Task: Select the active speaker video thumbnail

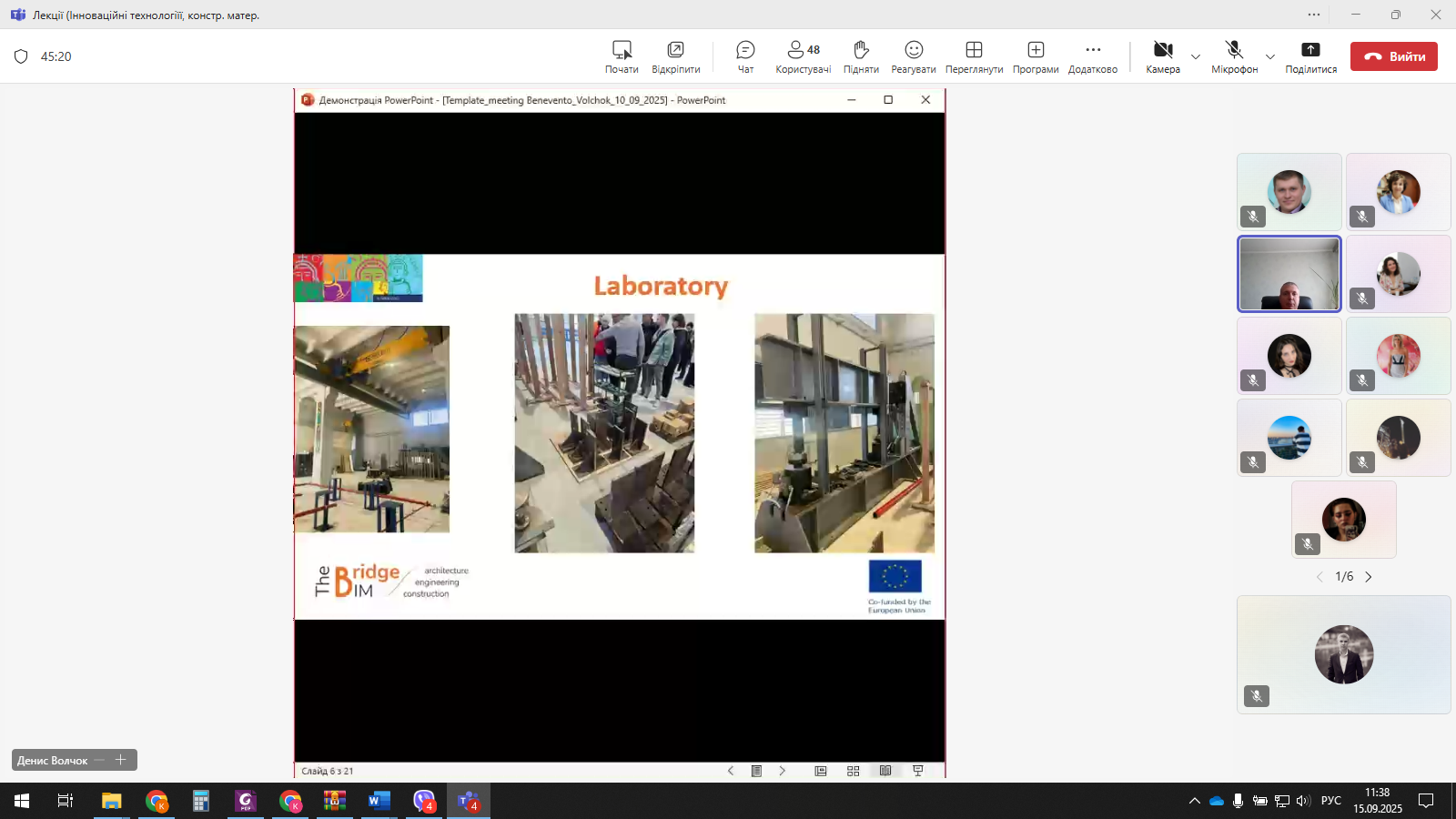Action: tap(1289, 274)
